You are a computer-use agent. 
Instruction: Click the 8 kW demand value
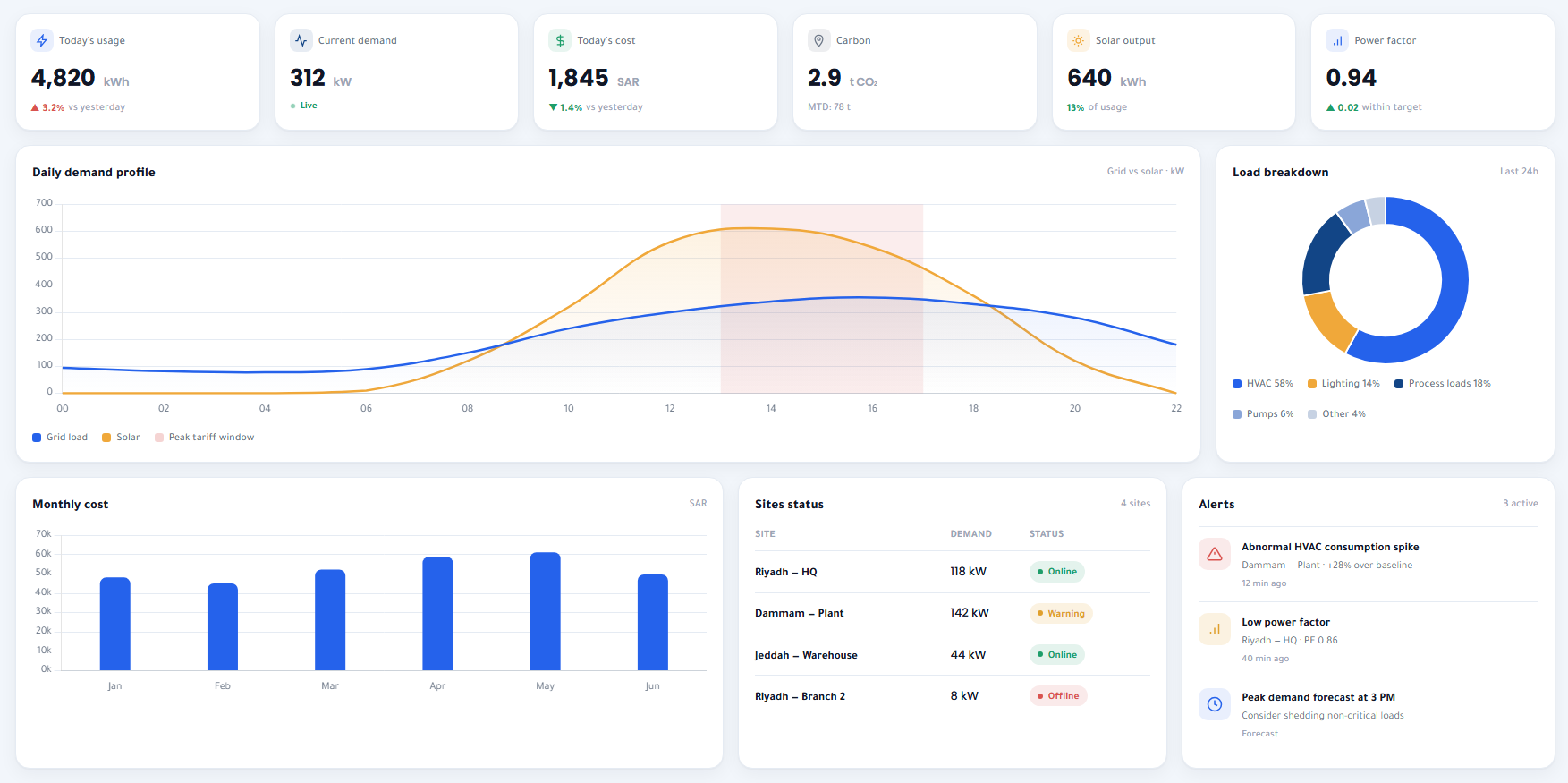(964, 695)
